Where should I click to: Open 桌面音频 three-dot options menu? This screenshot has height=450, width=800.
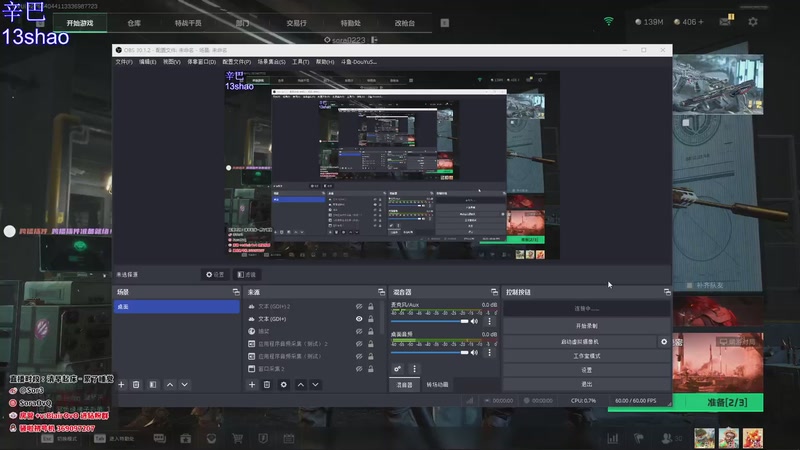coord(489,353)
